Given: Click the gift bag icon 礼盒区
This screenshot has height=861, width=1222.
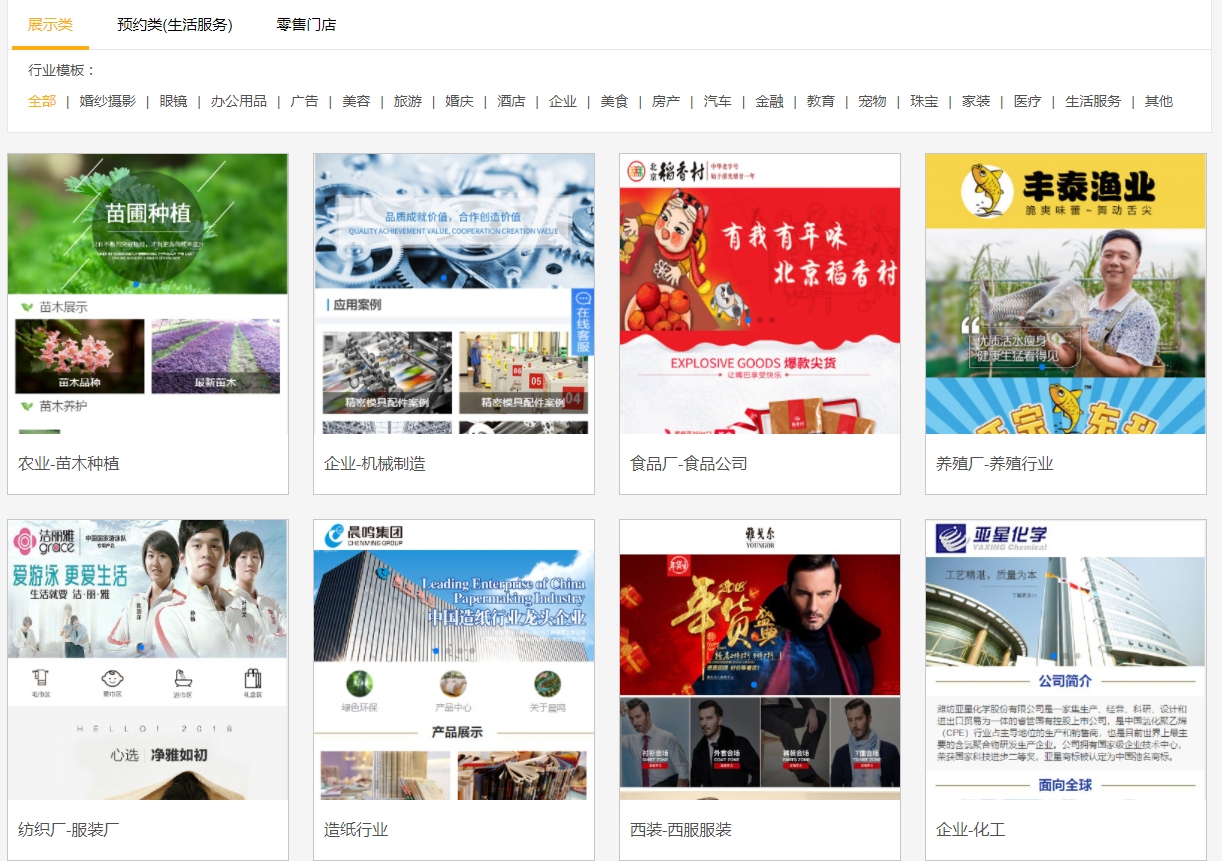Looking at the screenshot, I should (252, 677).
